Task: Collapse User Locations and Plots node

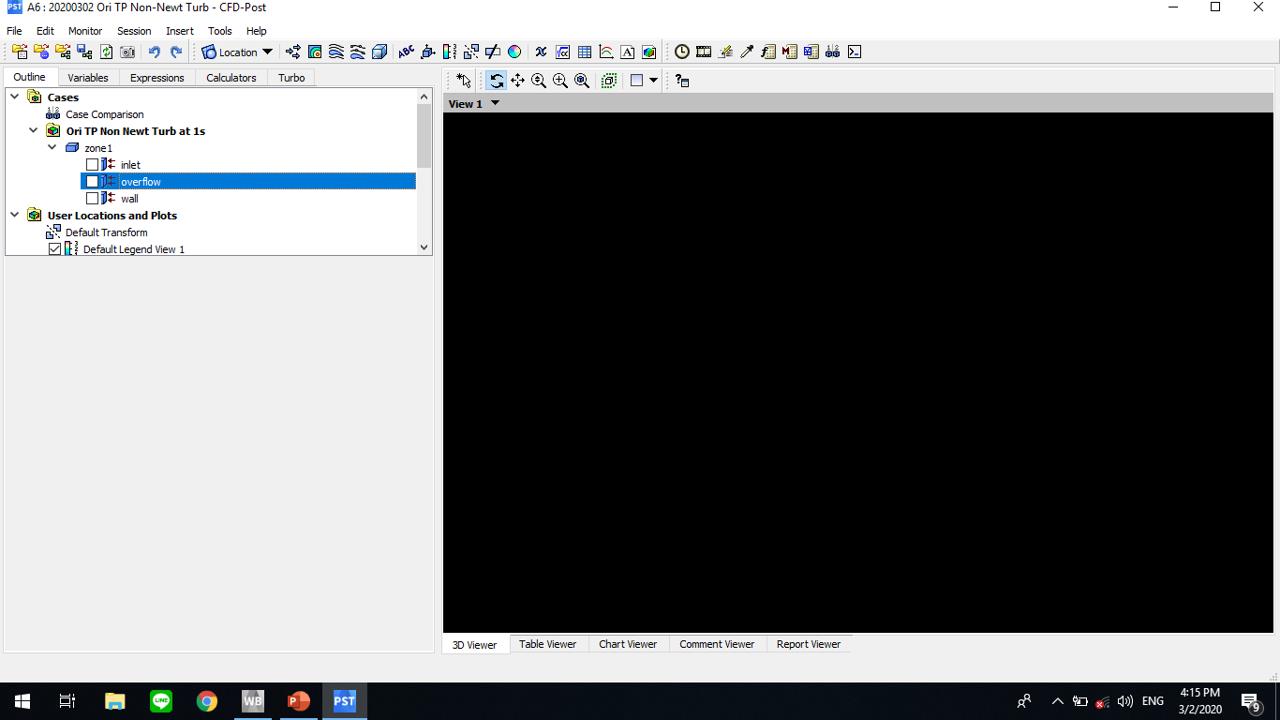Action: point(15,215)
